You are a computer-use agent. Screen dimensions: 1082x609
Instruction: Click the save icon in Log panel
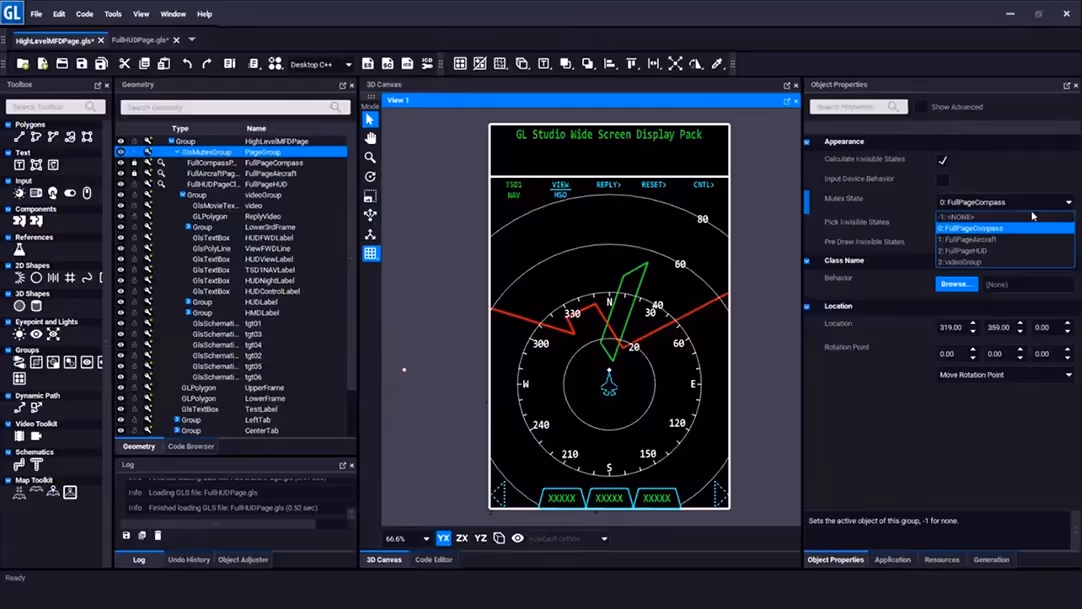(x=126, y=535)
